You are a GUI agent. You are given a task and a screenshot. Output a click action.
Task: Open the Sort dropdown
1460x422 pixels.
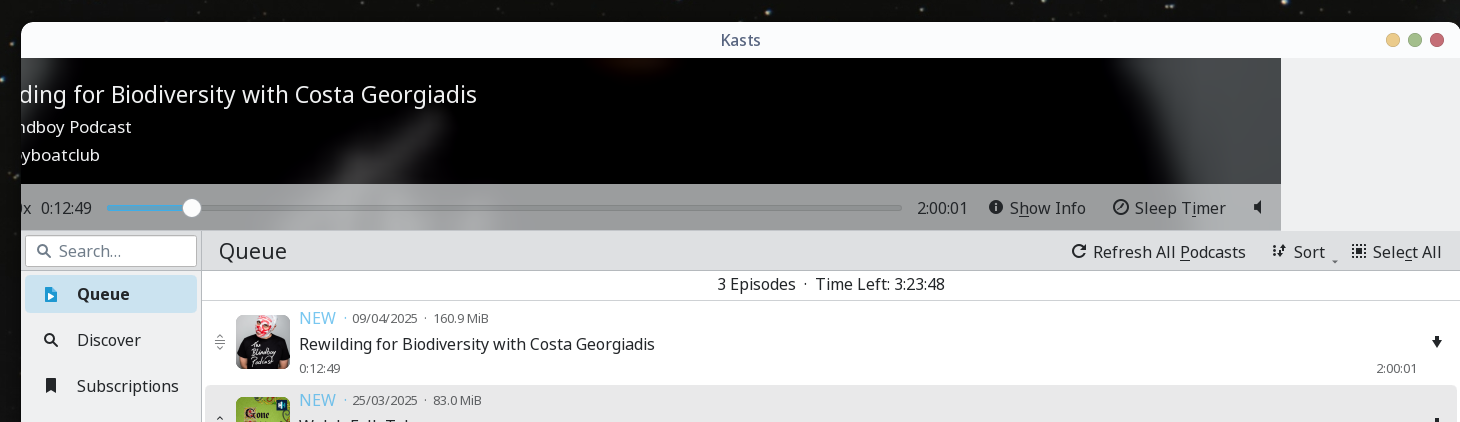(x=1305, y=252)
